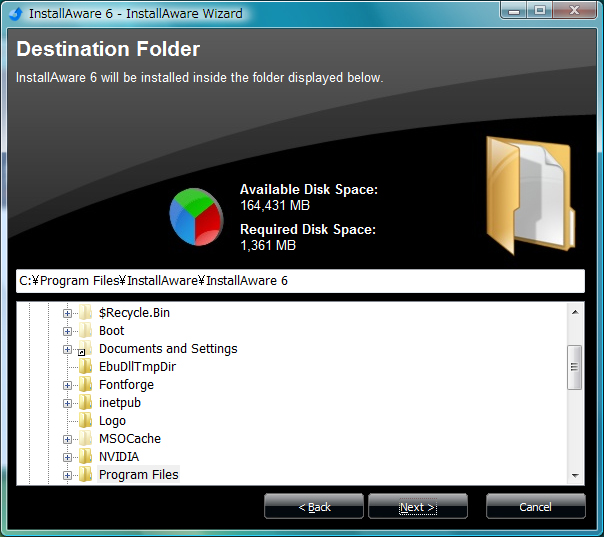Screen dimensions: 604x537
Task: Select the $Recycle.Bin folder name
Action: 134,313
